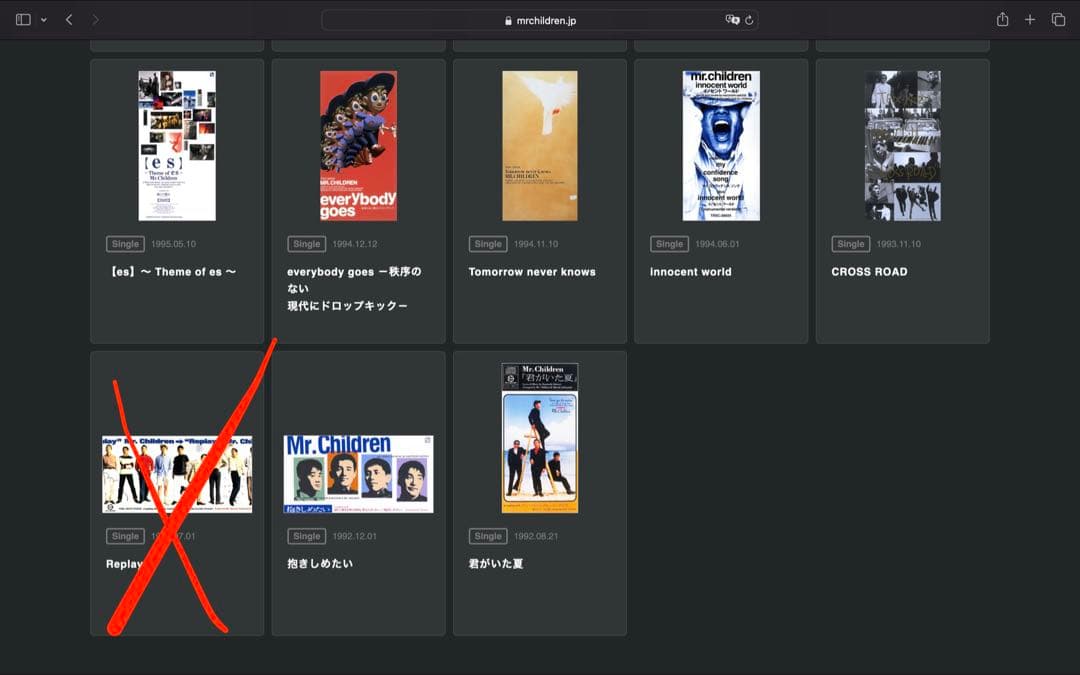
Task: Open the Share menu
Action: click(1002, 20)
